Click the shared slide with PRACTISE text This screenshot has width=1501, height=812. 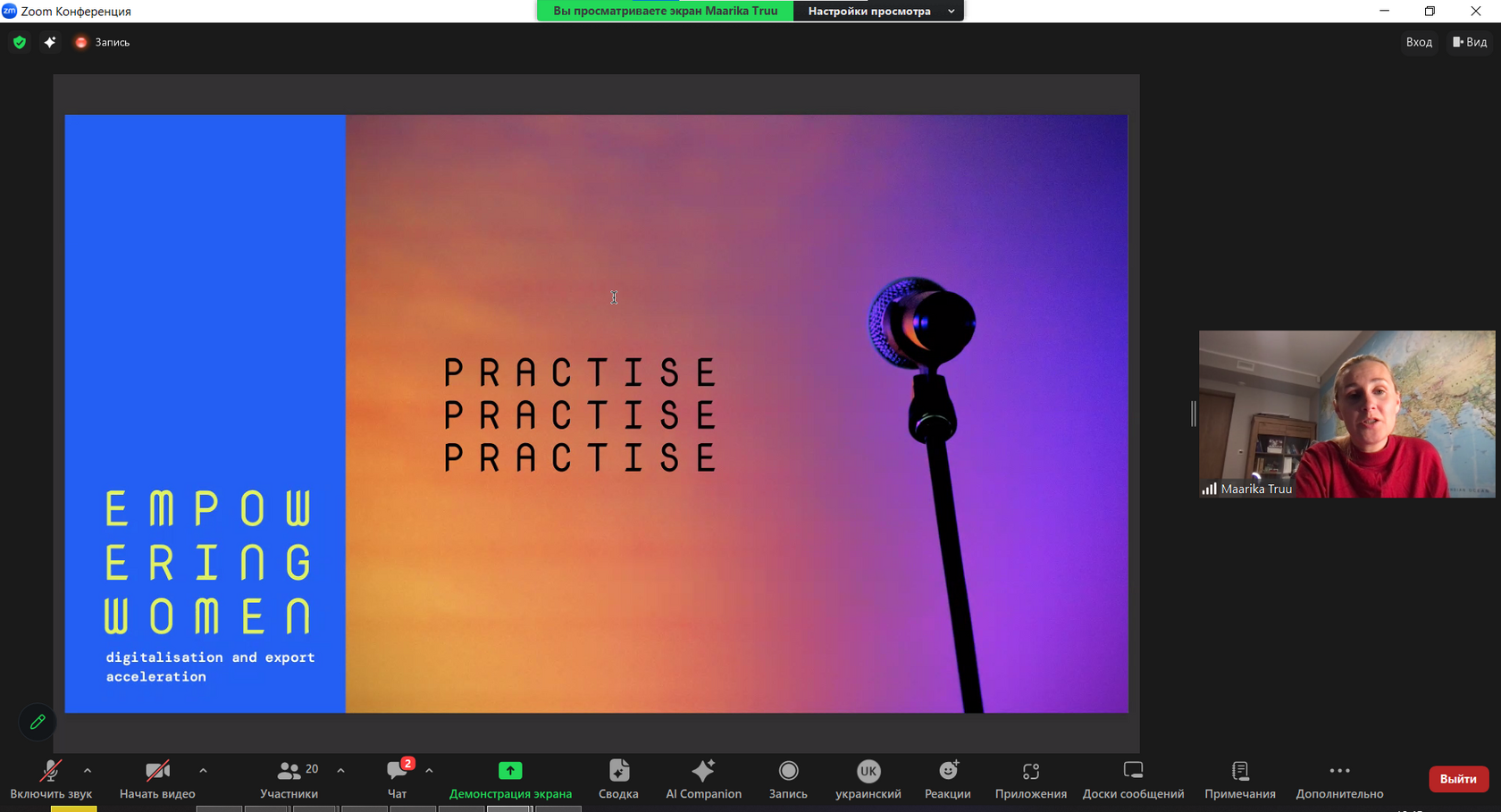click(x=596, y=414)
